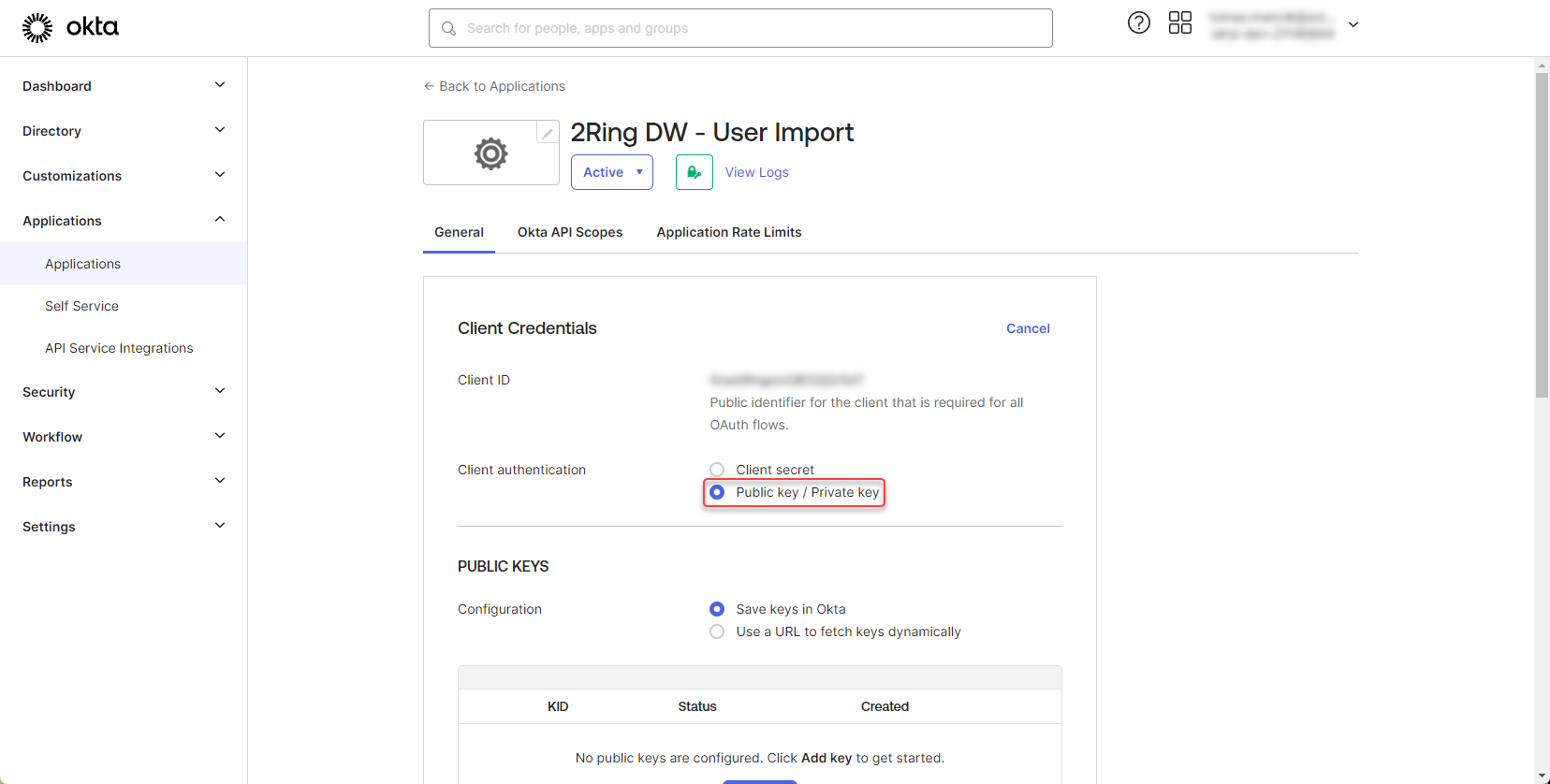Click the back arrow to Applications
This screenshot has height=784, width=1550.
tap(429, 86)
